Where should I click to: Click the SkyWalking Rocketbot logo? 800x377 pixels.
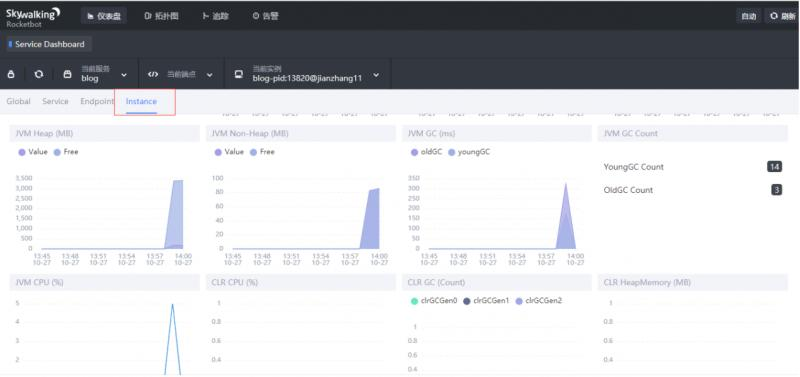pos(33,17)
